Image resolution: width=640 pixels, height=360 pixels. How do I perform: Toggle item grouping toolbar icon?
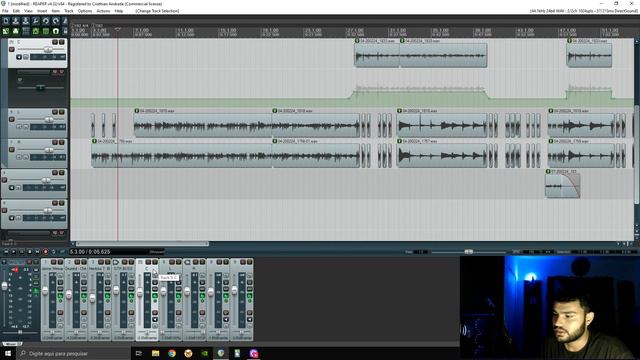click(x=16, y=31)
